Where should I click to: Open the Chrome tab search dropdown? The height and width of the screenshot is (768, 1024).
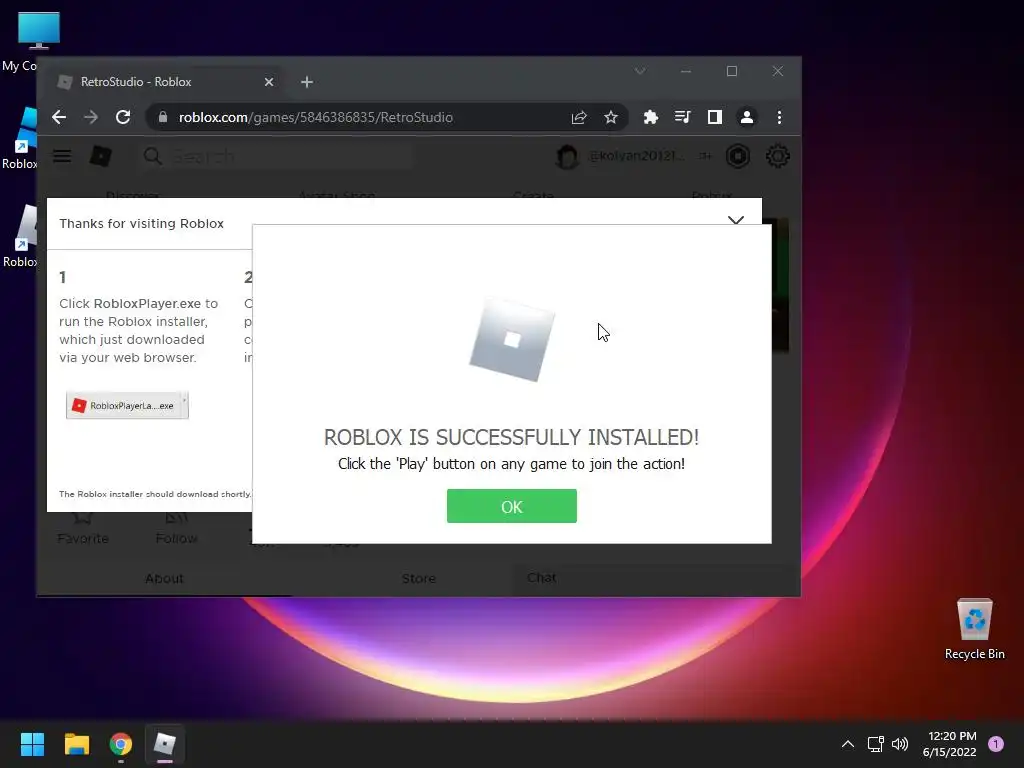[640, 71]
